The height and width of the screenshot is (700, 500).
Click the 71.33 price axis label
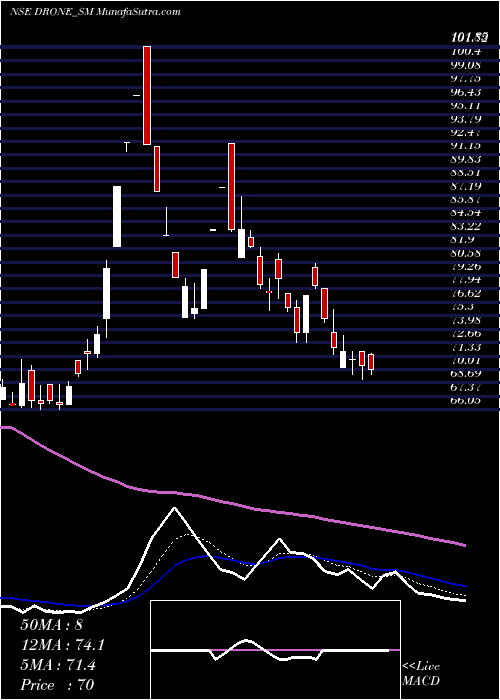465,347
